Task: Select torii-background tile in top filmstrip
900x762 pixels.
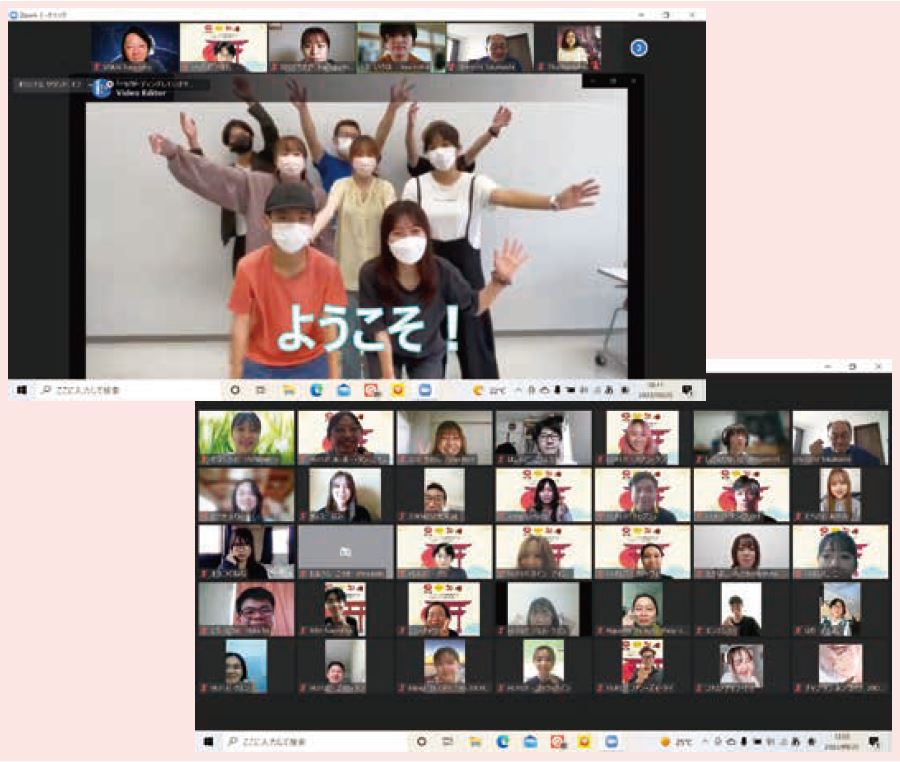Action: click(x=224, y=48)
